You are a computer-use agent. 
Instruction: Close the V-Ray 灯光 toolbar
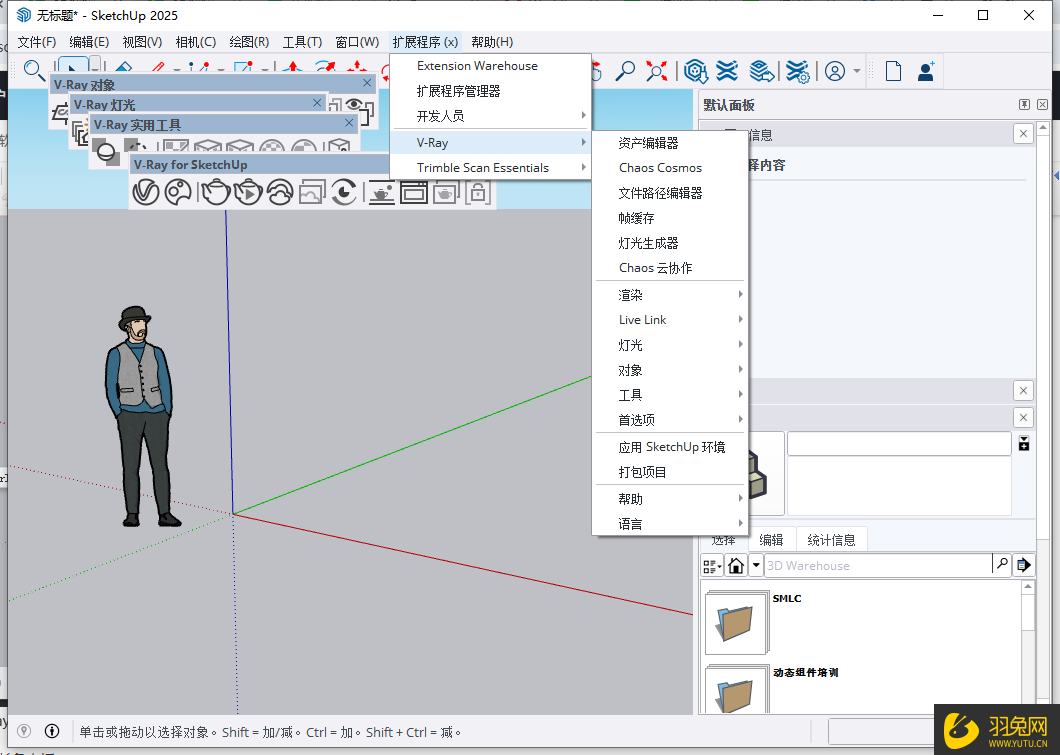click(x=317, y=103)
